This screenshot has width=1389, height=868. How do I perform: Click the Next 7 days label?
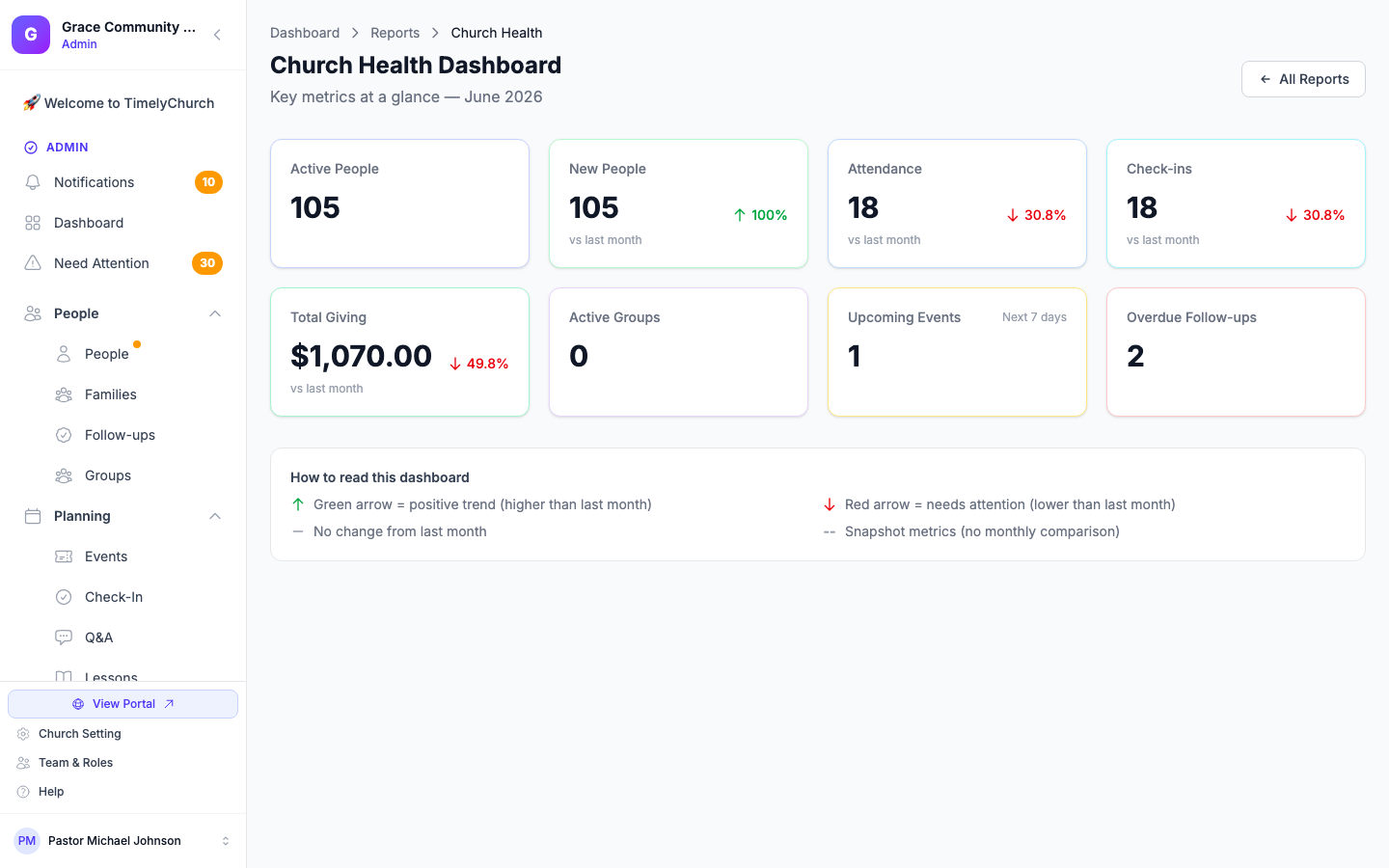1034,317
